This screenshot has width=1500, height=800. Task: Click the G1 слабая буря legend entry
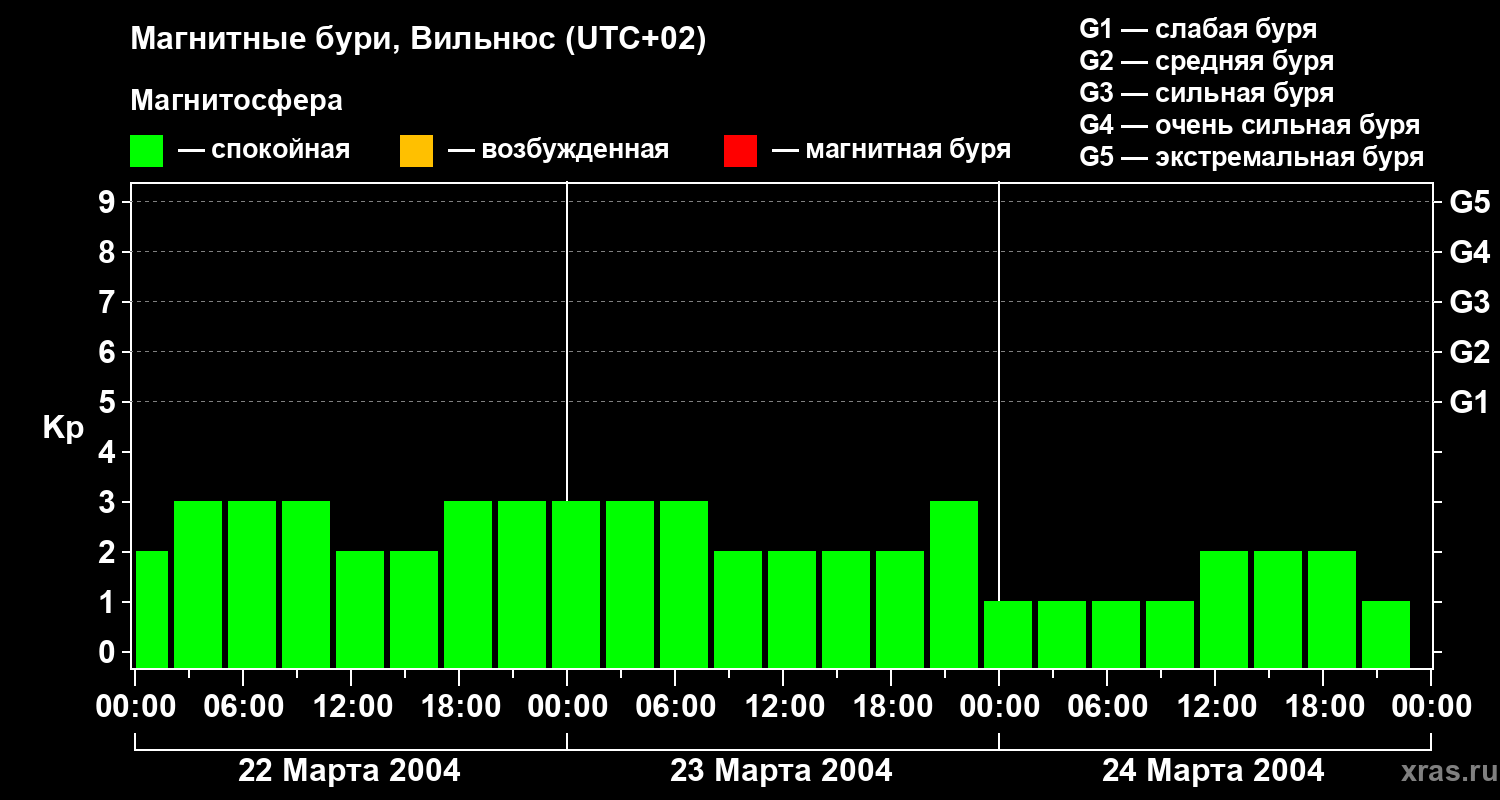click(x=1198, y=29)
